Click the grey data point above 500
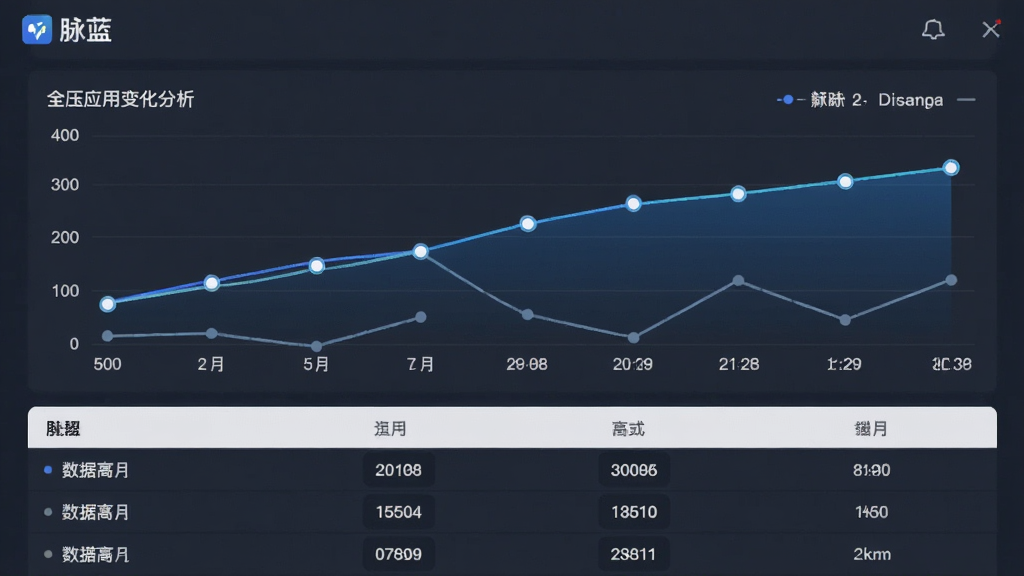Screen dimensions: 1024x576 pyautogui.click(x=108, y=336)
